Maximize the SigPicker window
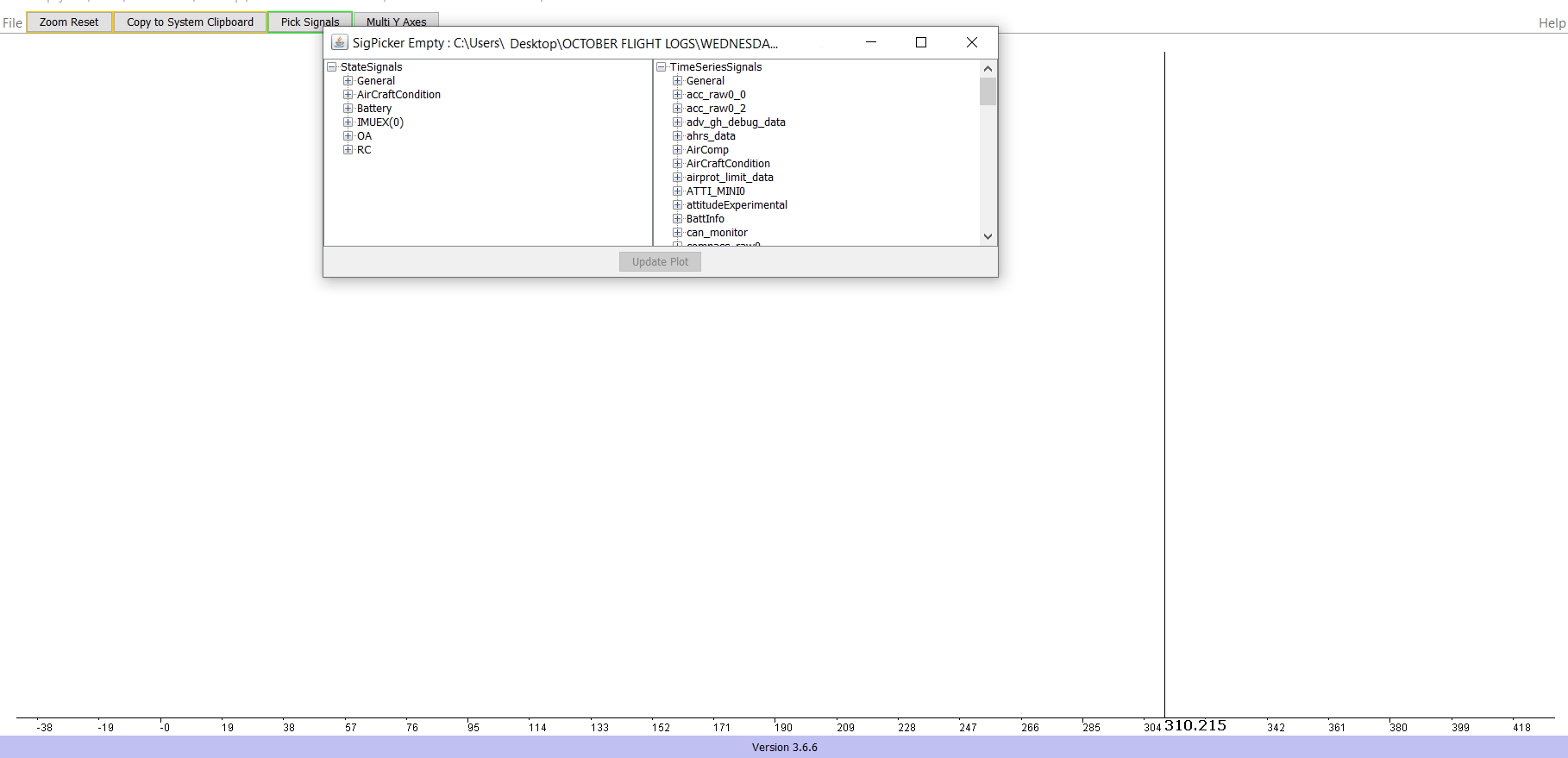This screenshot has width=1568, height=758. [921, 42]
